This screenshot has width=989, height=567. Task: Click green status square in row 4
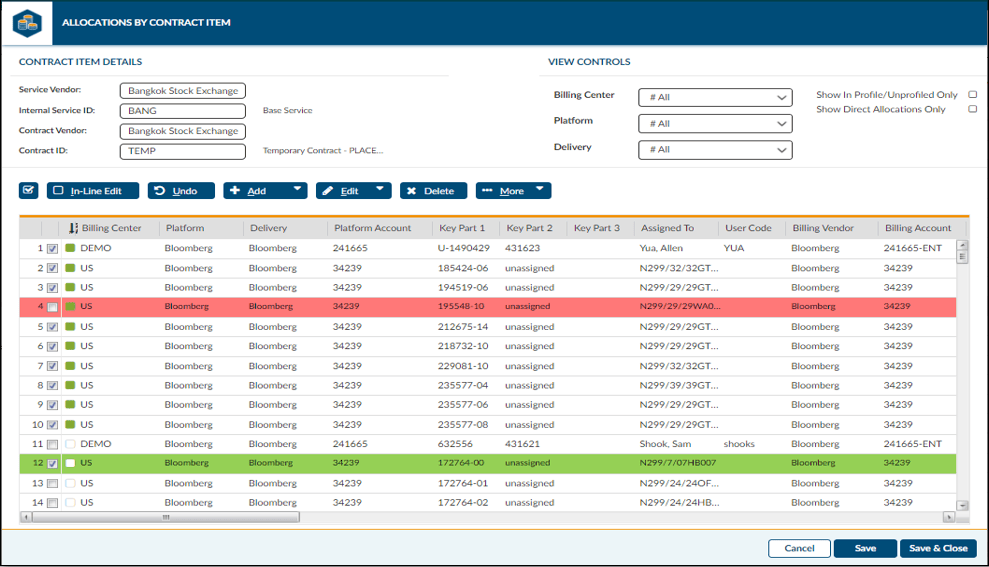click(x=70, y=307)
